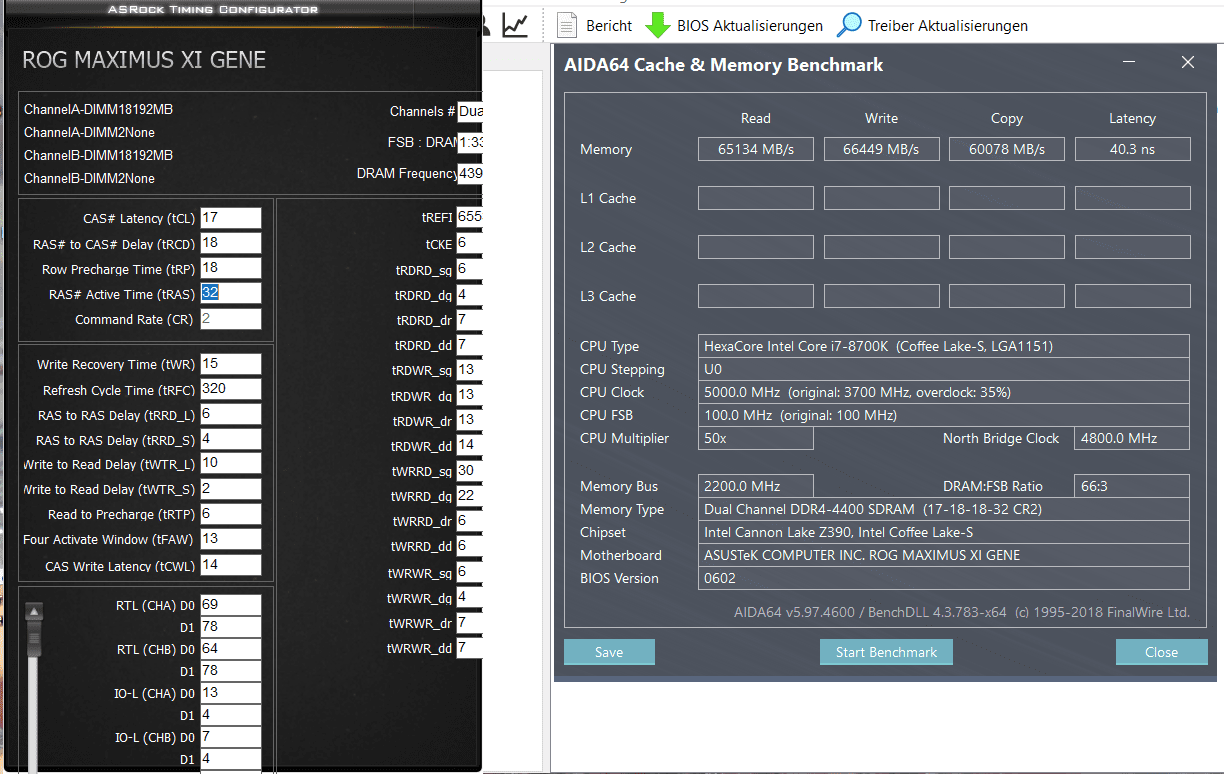Click the ChannelA-DIMM18192MB entry
Image resolution: width=1224 pixels, height=774 pixels.
(x=98, y=109)
